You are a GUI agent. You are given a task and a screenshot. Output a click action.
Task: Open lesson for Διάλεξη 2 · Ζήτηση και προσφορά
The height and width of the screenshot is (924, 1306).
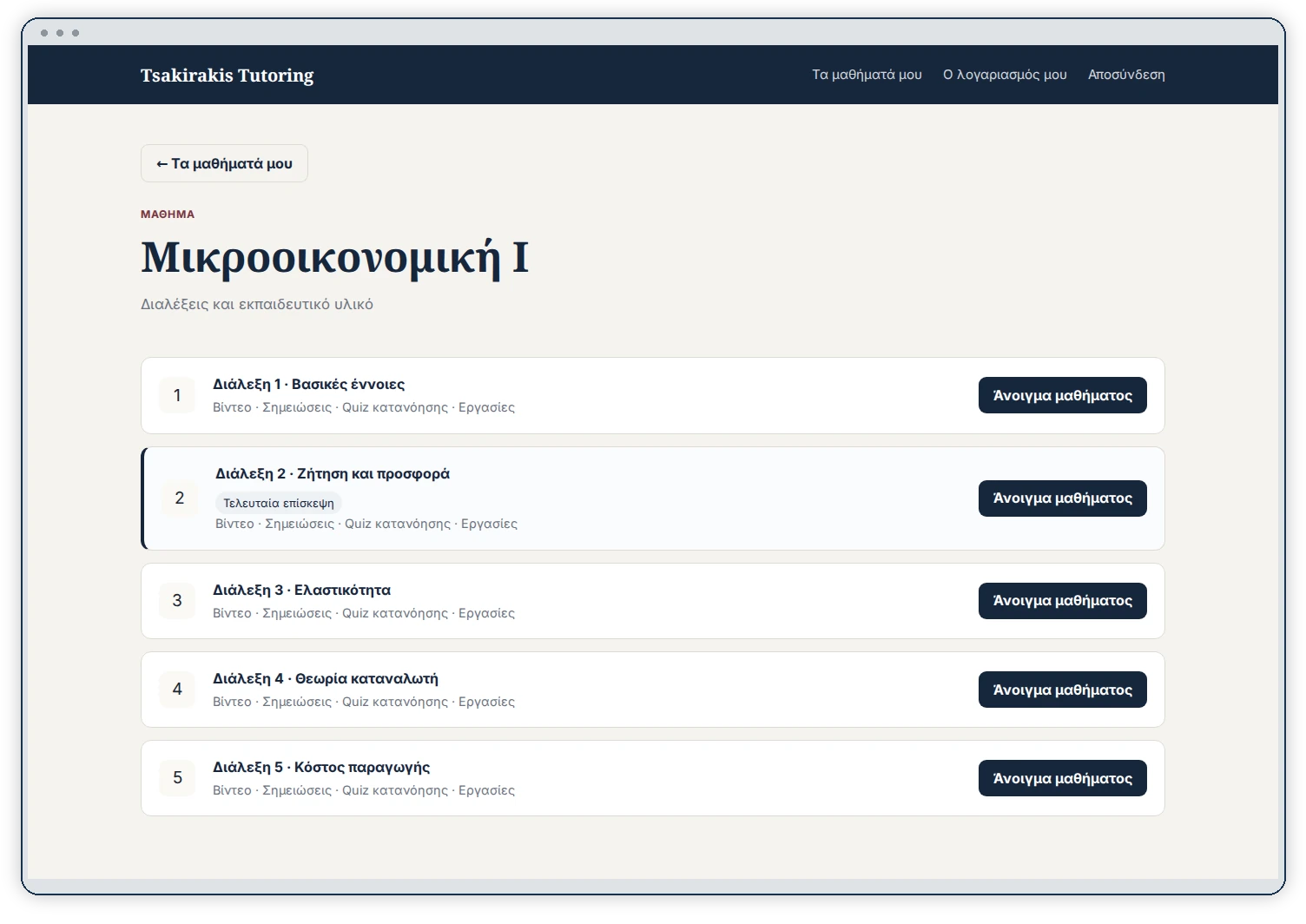(x=1062, y=498)
